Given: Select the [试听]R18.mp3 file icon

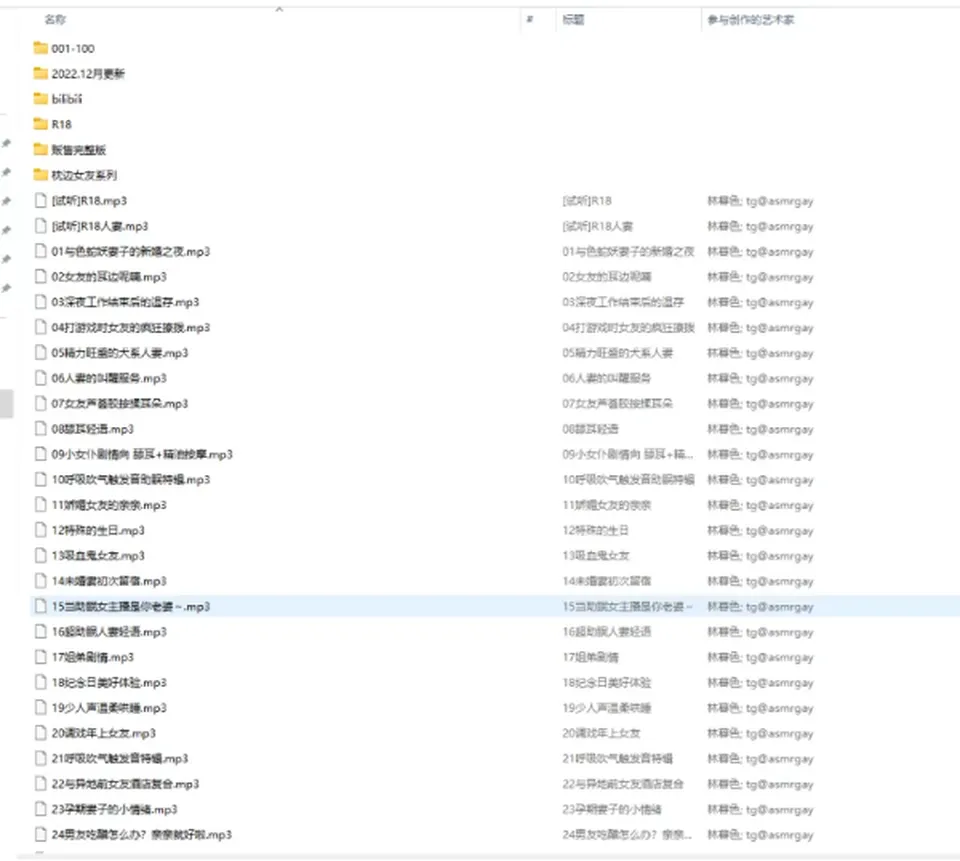Looking at the screenshot, I should tap(40, 200).
